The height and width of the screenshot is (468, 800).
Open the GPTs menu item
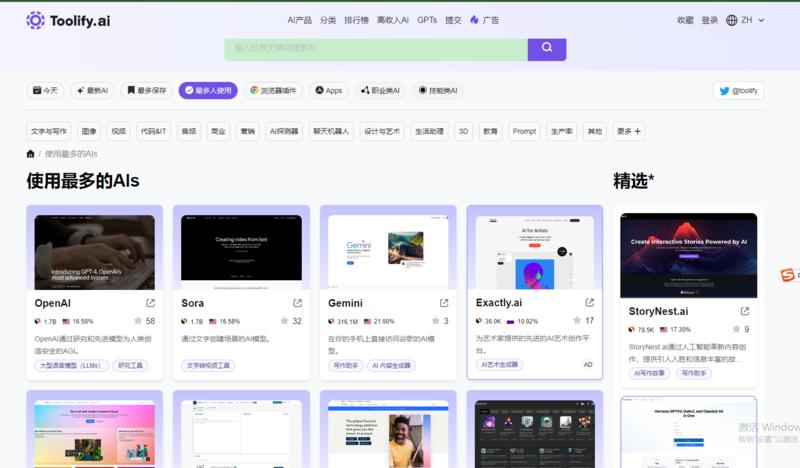click(x=427, y=20)
